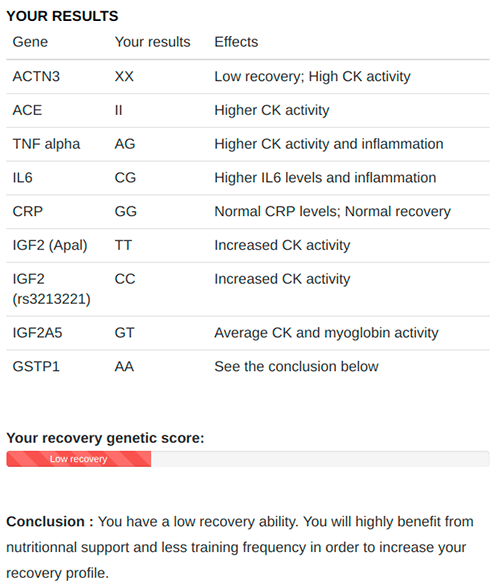
Task: Click the IL6 gene label
Action: (22, 178)
